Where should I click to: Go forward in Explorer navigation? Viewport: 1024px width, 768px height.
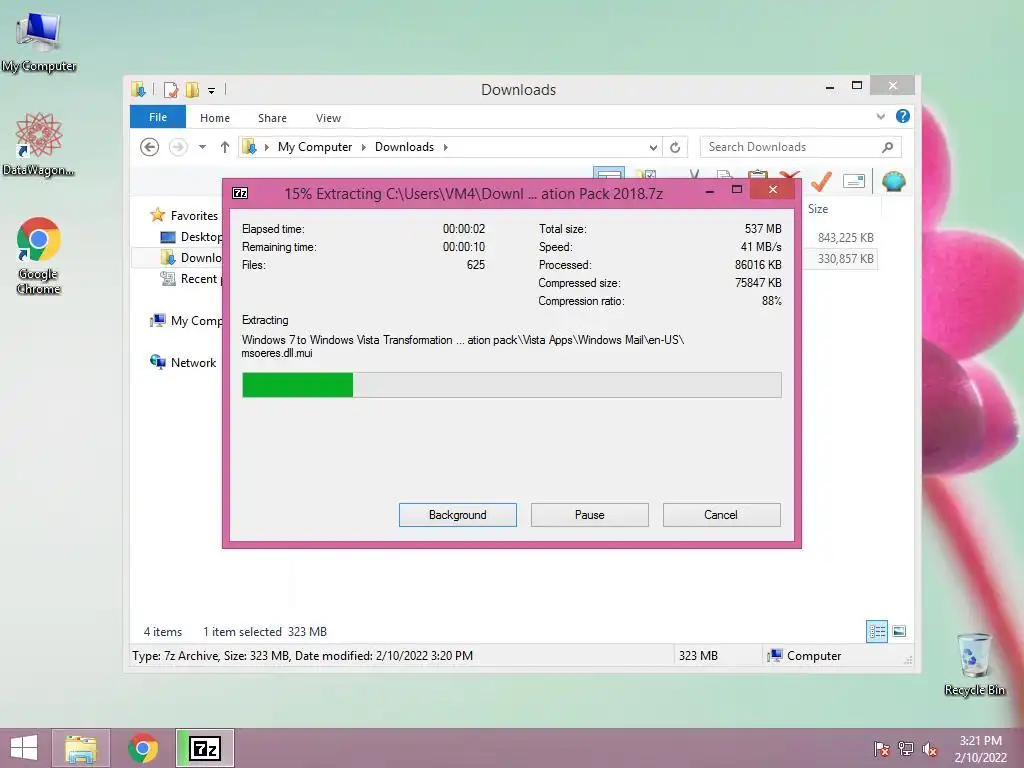pyautogui.click(x=178, y=147)
